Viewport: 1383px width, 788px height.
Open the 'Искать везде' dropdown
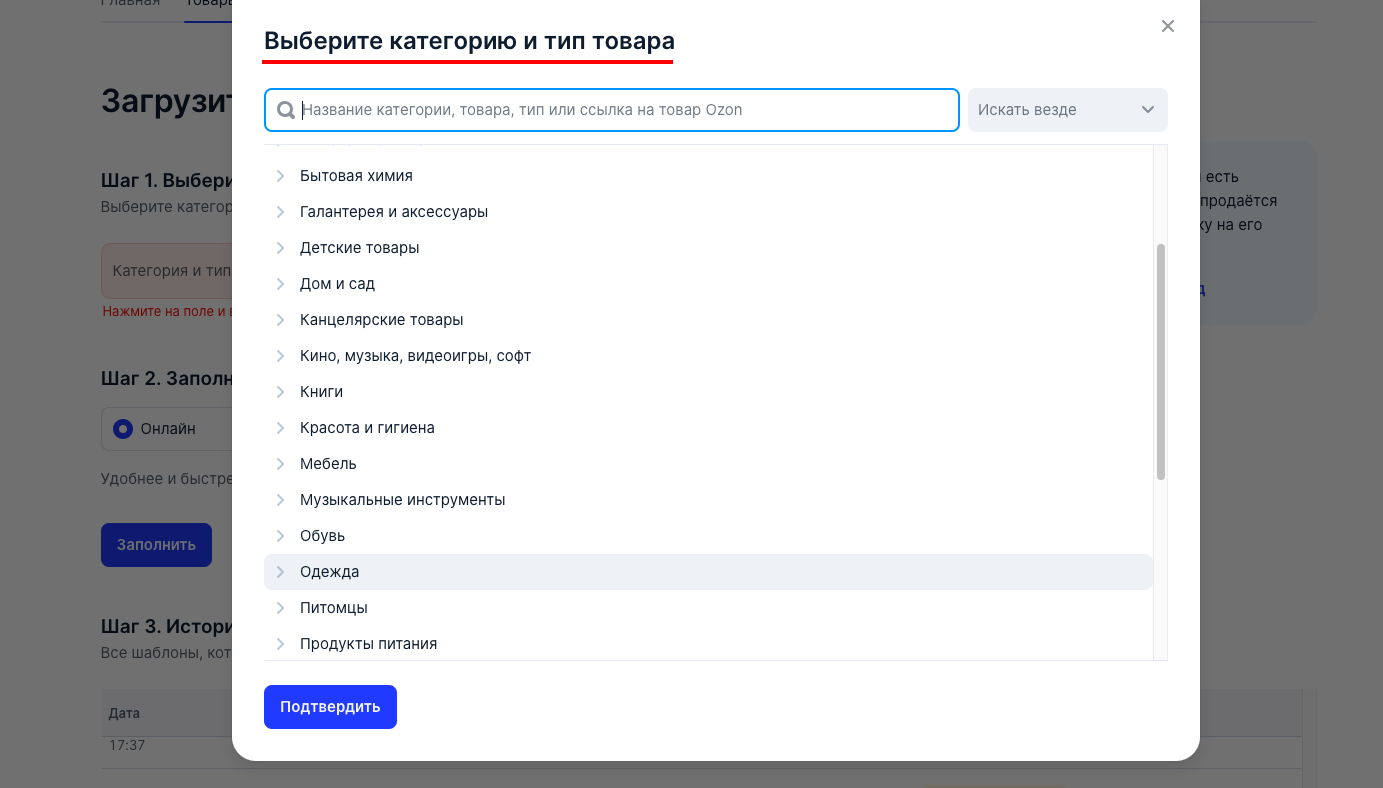(x=1067, y=110)
